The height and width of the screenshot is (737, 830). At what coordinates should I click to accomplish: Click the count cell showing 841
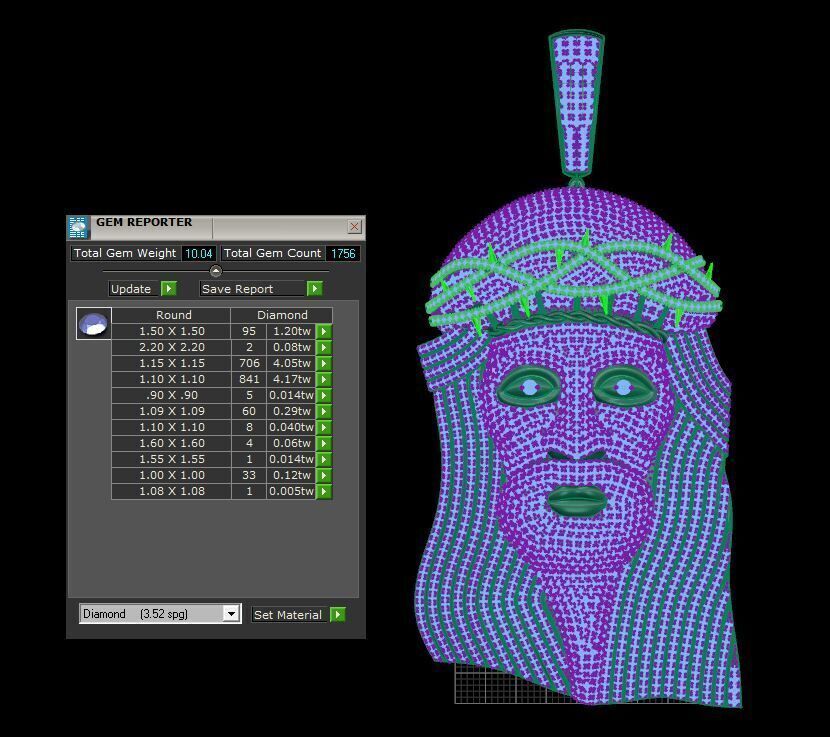coord(249,379)
